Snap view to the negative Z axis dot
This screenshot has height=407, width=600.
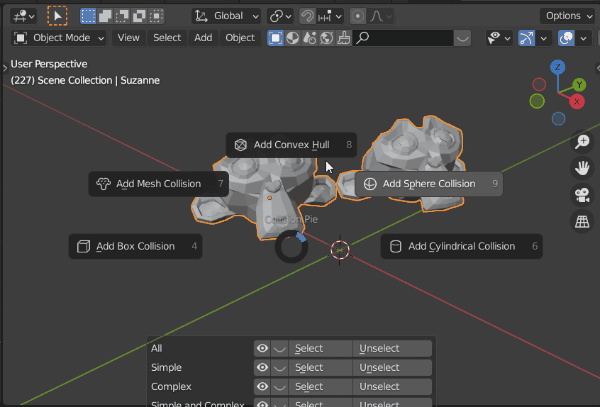pos(558,119)
